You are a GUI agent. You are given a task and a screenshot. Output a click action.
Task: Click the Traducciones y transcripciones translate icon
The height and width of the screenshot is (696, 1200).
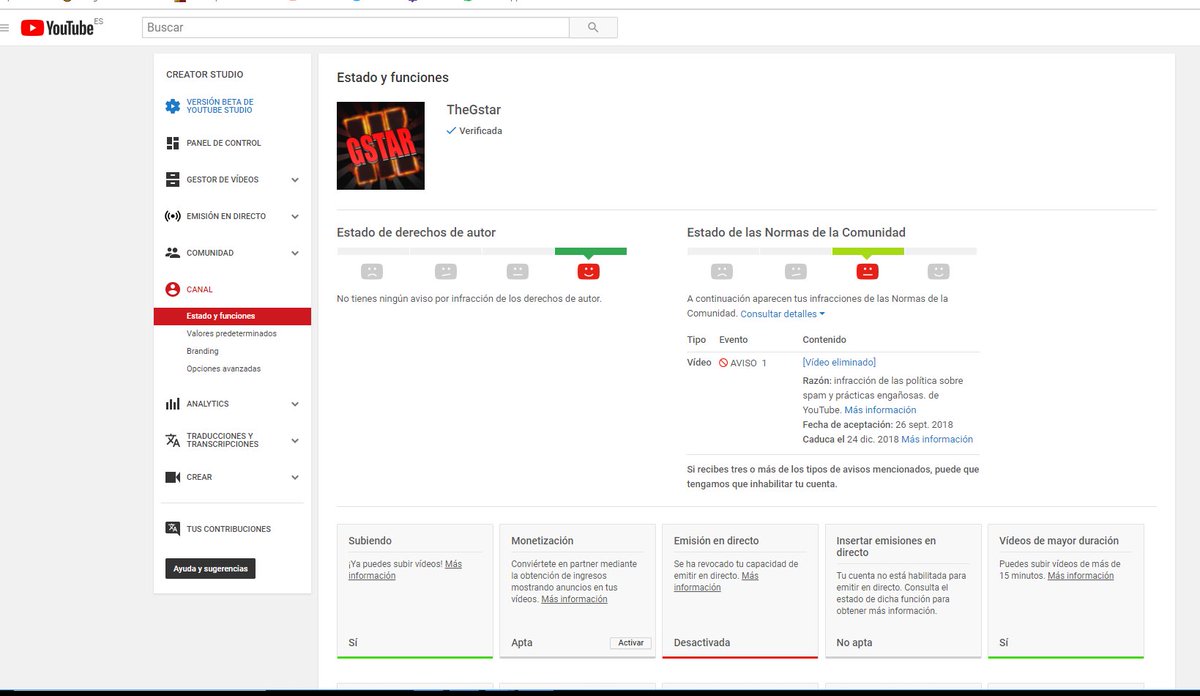(172, 440)
